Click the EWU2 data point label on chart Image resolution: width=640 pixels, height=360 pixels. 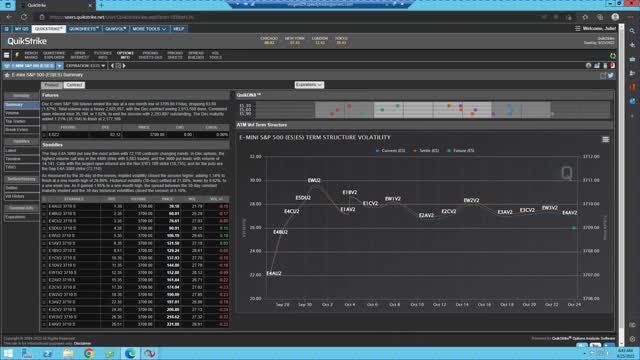click(314, 180)
